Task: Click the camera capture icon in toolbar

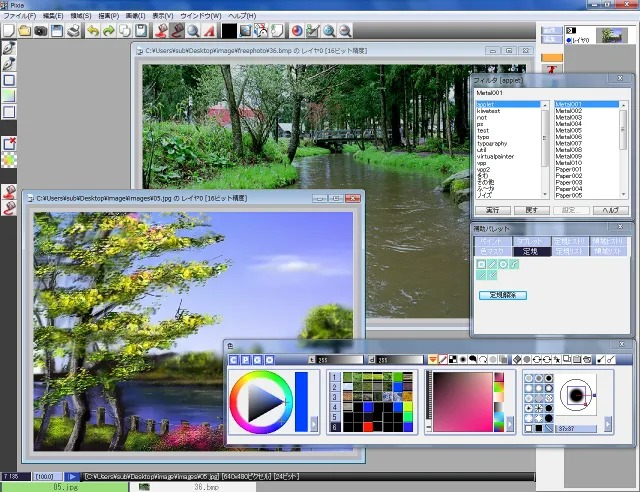Action: tap(41, 31)
